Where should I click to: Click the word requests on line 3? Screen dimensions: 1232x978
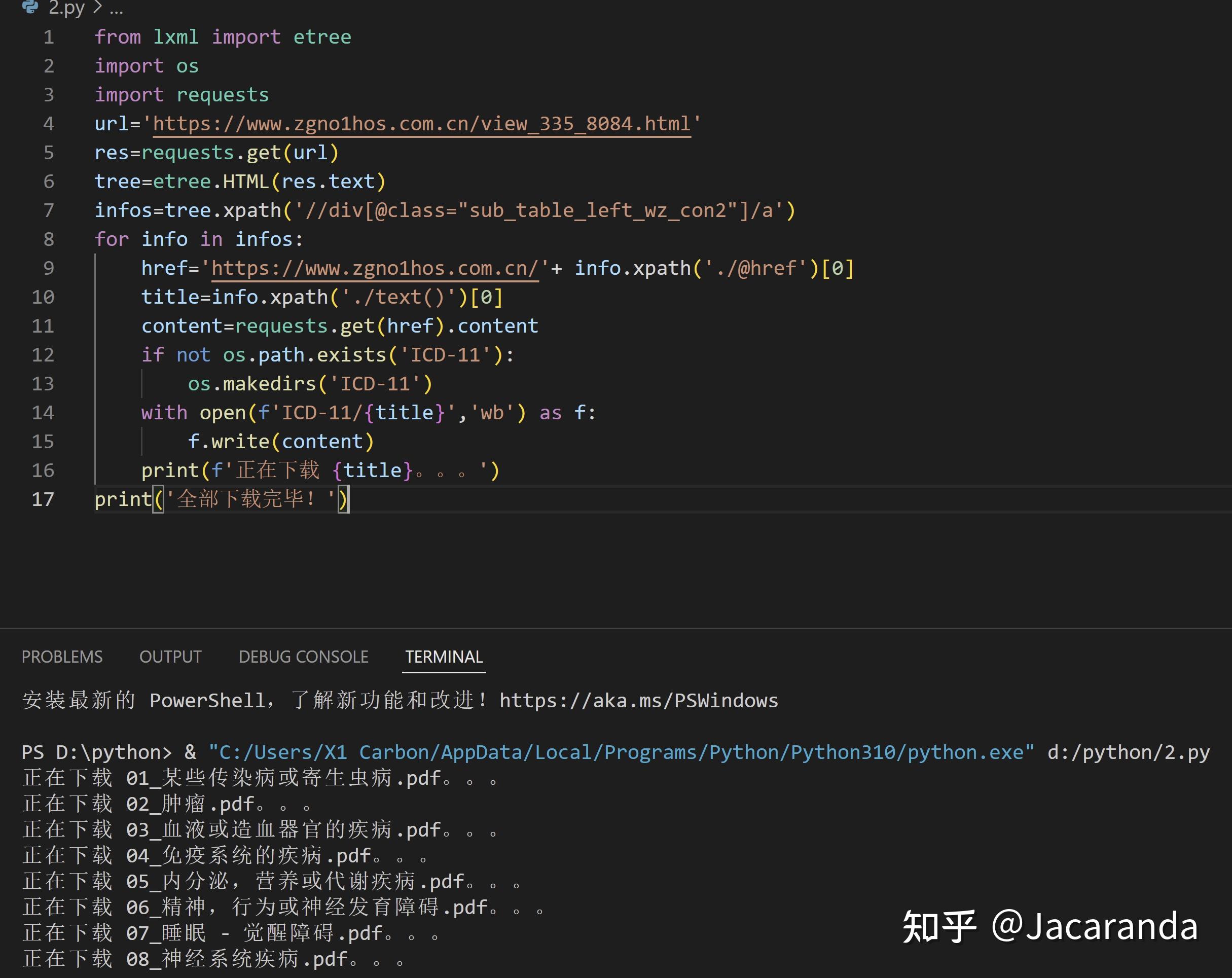223,94
